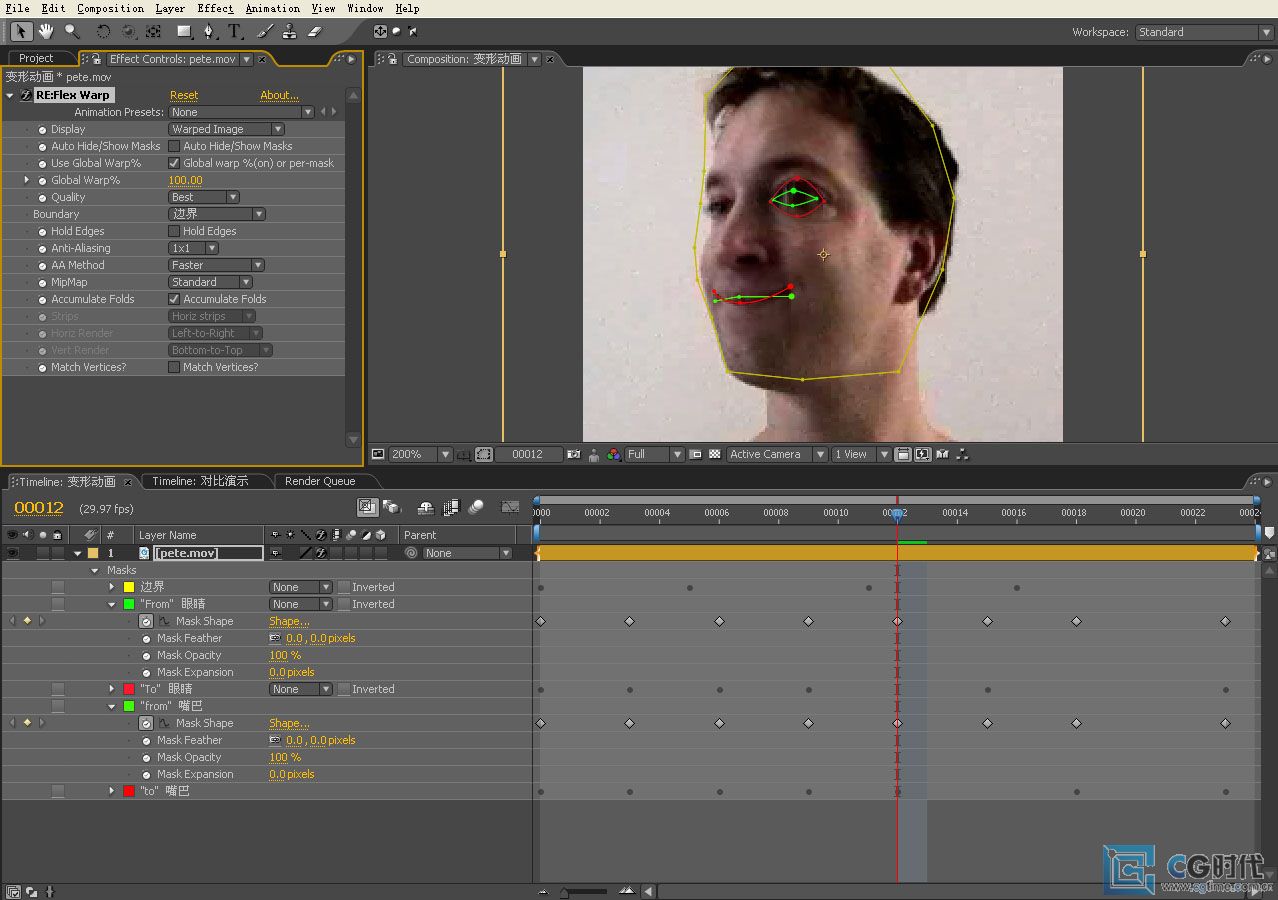Select the Hand tool
The width and height of the screenshot is (1278, 900).
click(x=46, y=32)
